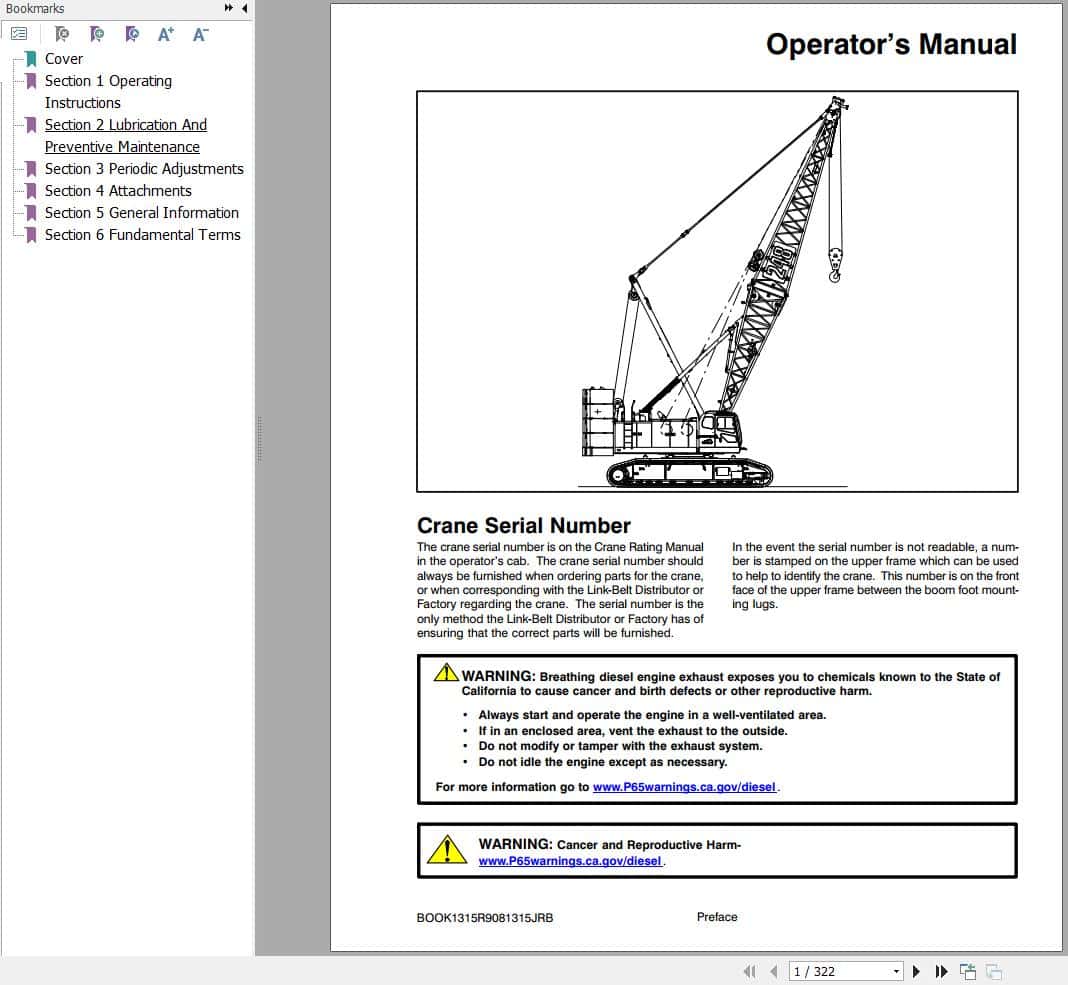Click the add new bookmark icon

click(97, 33)
